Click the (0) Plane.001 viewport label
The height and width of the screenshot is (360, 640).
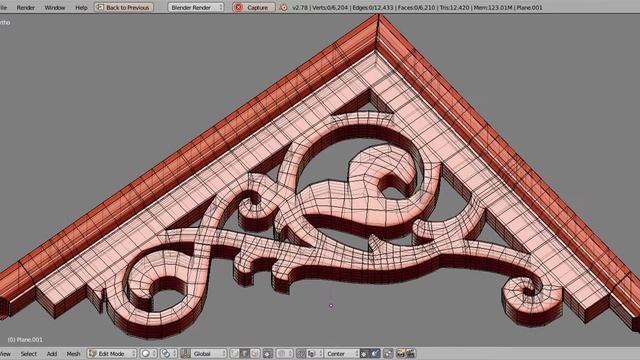[25, 340]
